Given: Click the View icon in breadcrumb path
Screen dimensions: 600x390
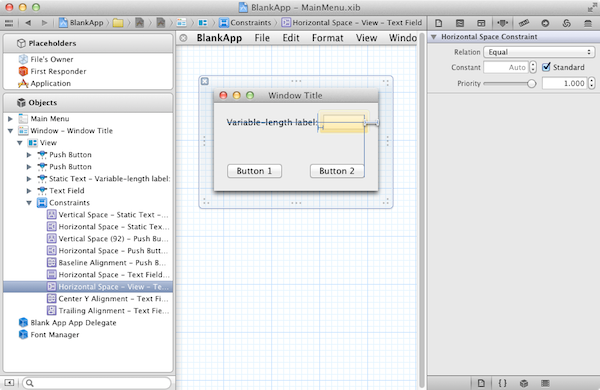Looking at the screenshot, I should click(202, 23).
